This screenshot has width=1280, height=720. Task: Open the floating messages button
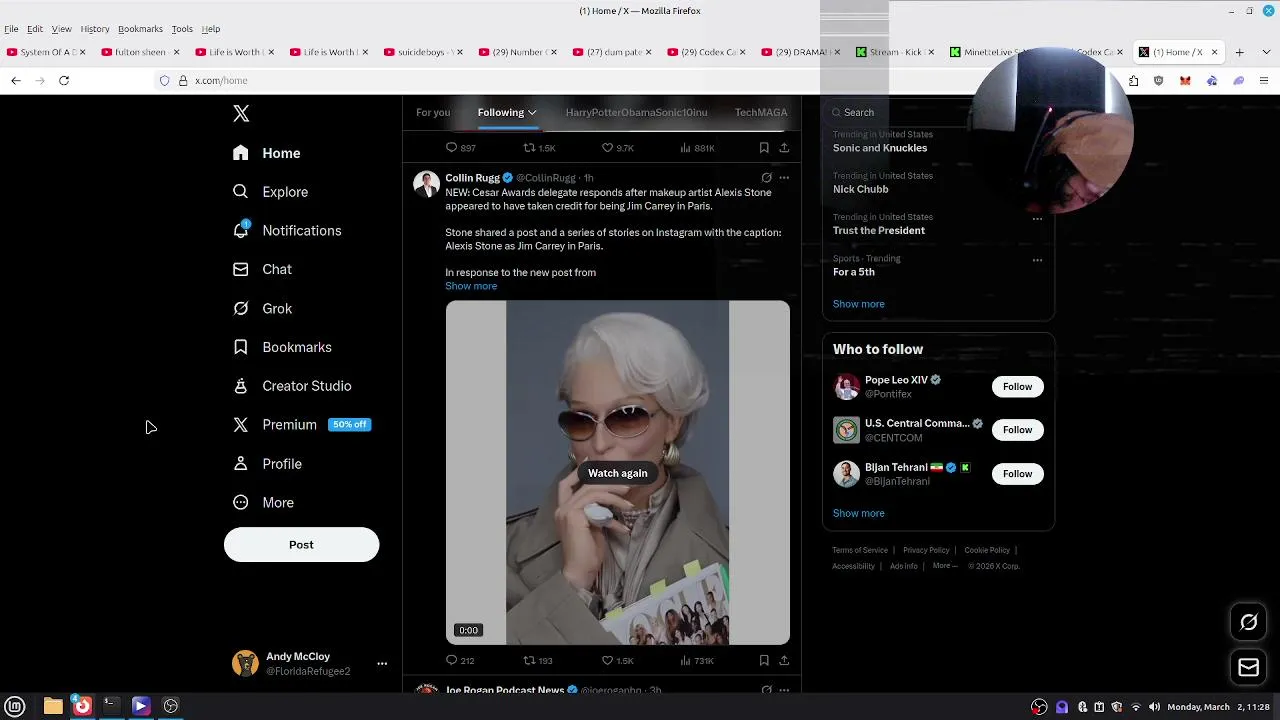1248,668
